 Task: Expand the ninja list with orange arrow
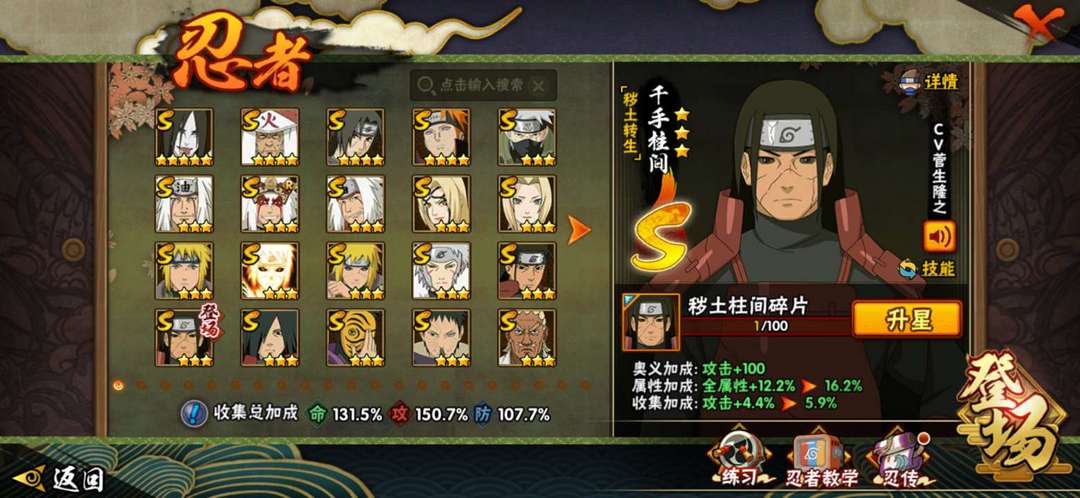click(x=579, y=229)
